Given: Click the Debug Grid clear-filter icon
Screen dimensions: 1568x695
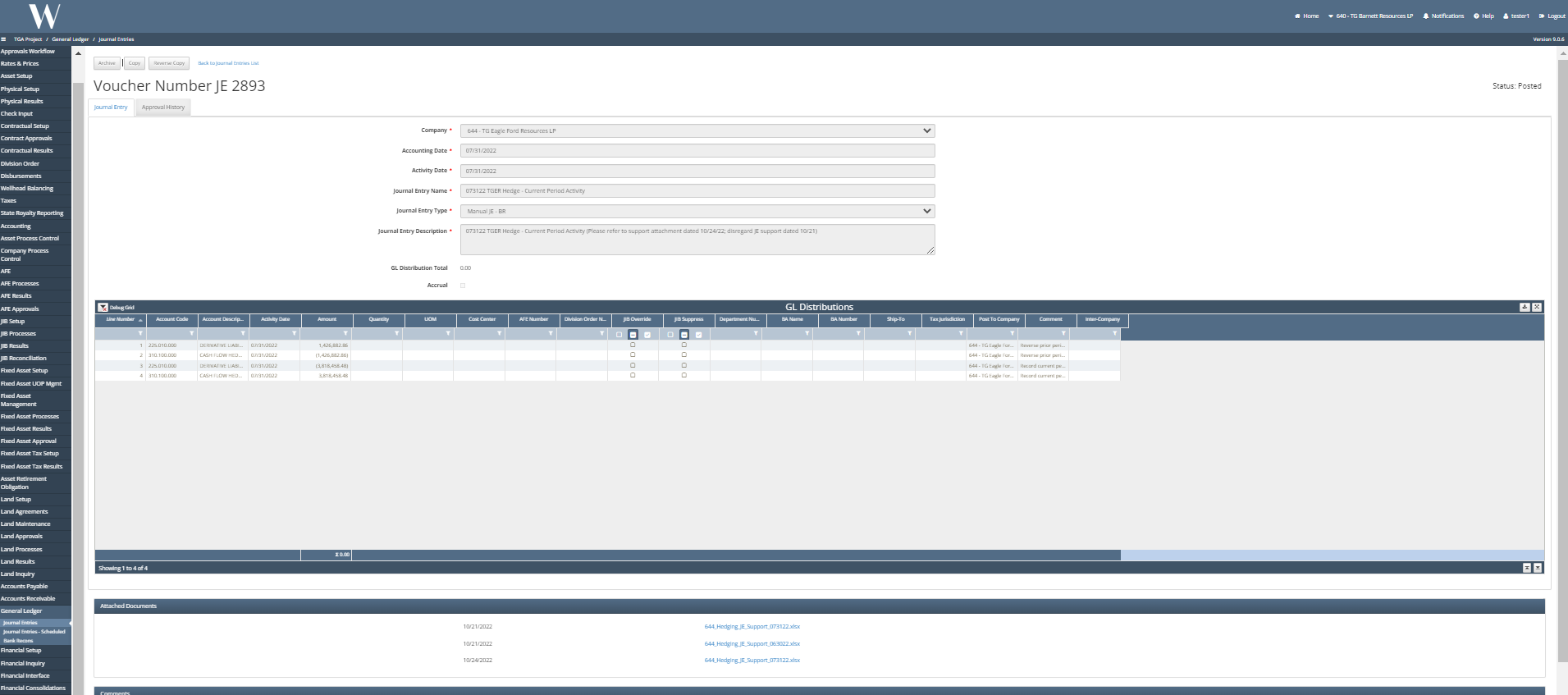Looking at the screenshot, I should (103, 308).
